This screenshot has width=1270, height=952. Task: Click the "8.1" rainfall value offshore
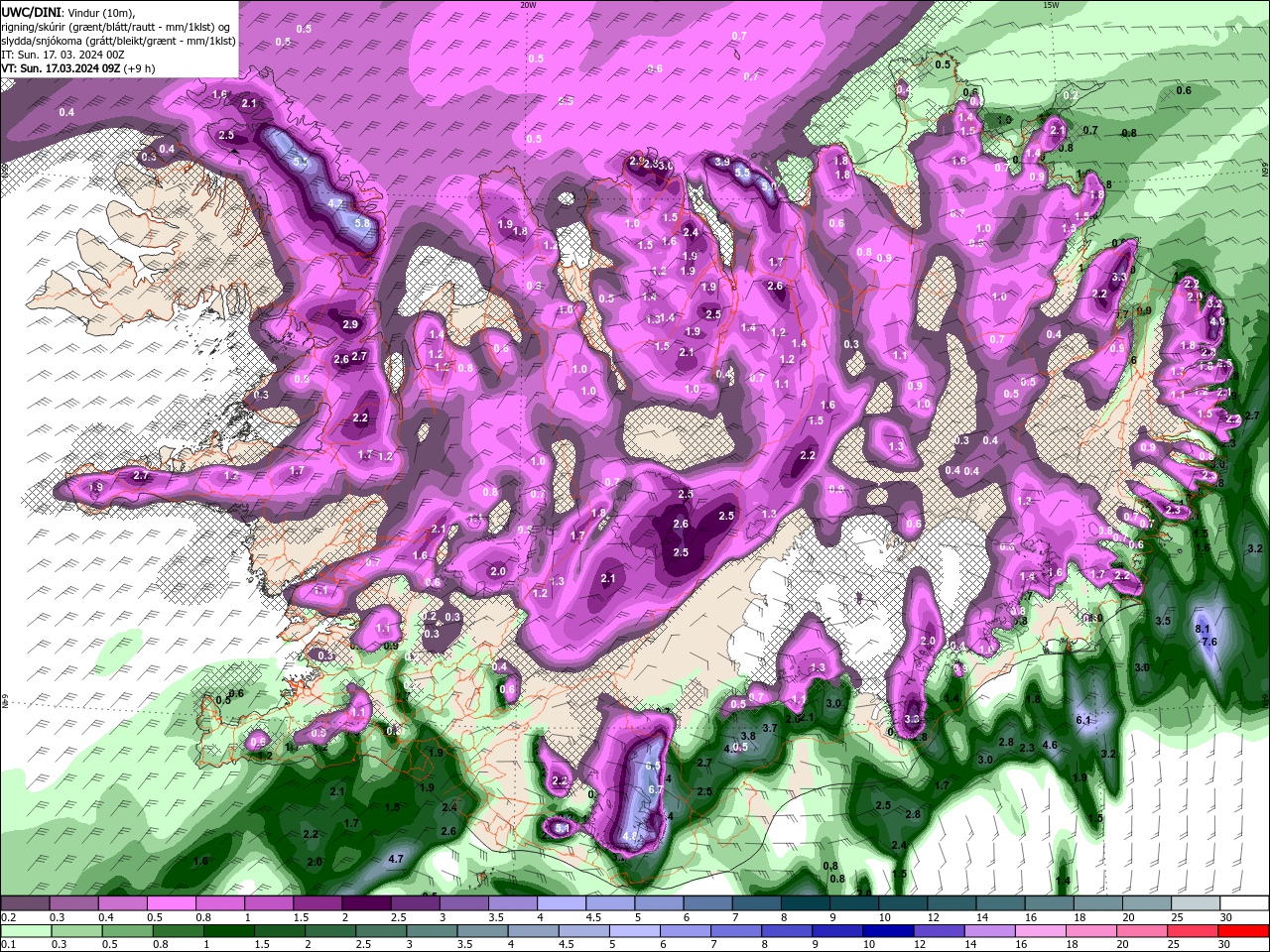tap(1203, 629)
